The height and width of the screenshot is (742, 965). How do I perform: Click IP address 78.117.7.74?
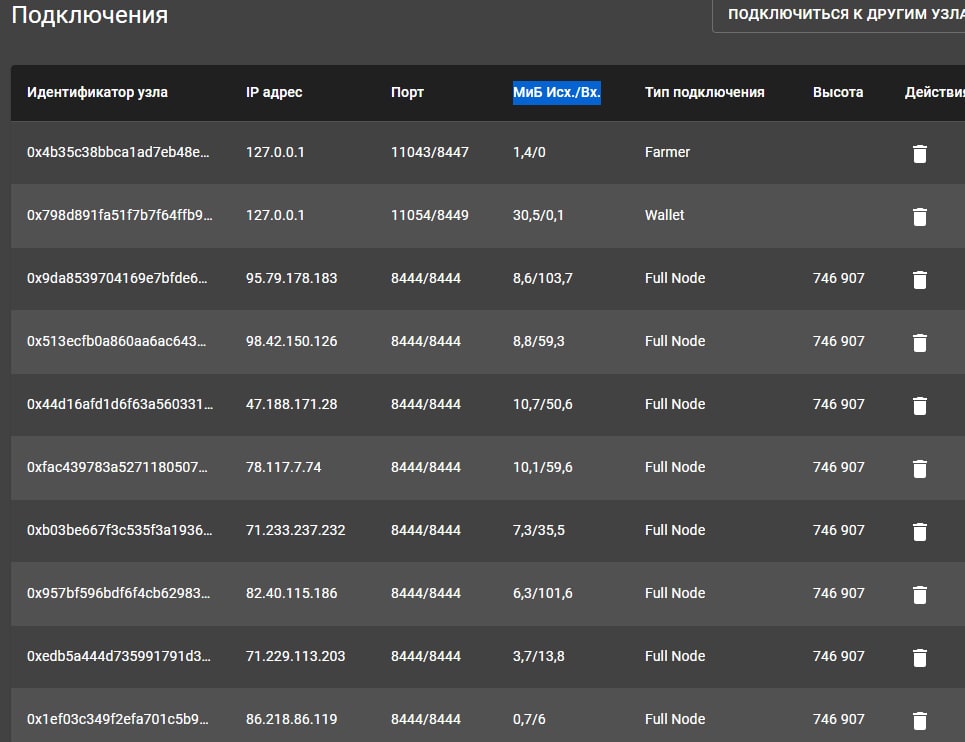(x=284, y=467)
